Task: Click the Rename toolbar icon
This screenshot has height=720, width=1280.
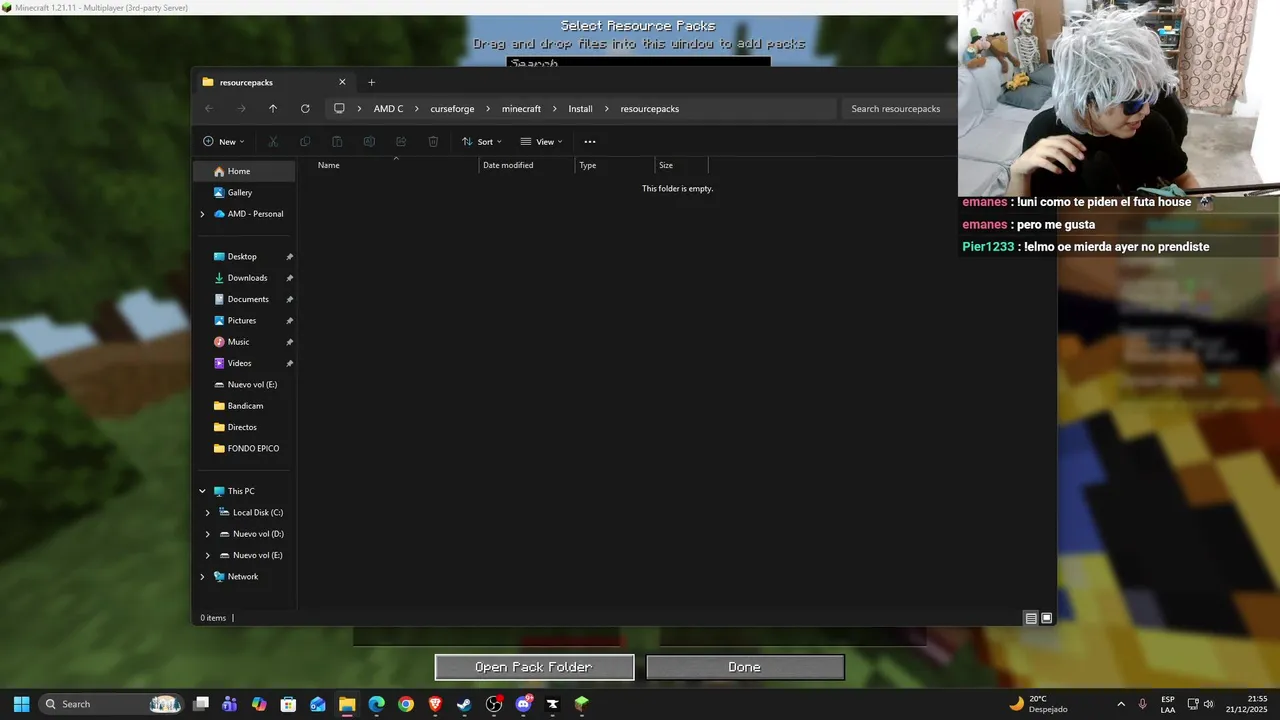Action: 369,142
